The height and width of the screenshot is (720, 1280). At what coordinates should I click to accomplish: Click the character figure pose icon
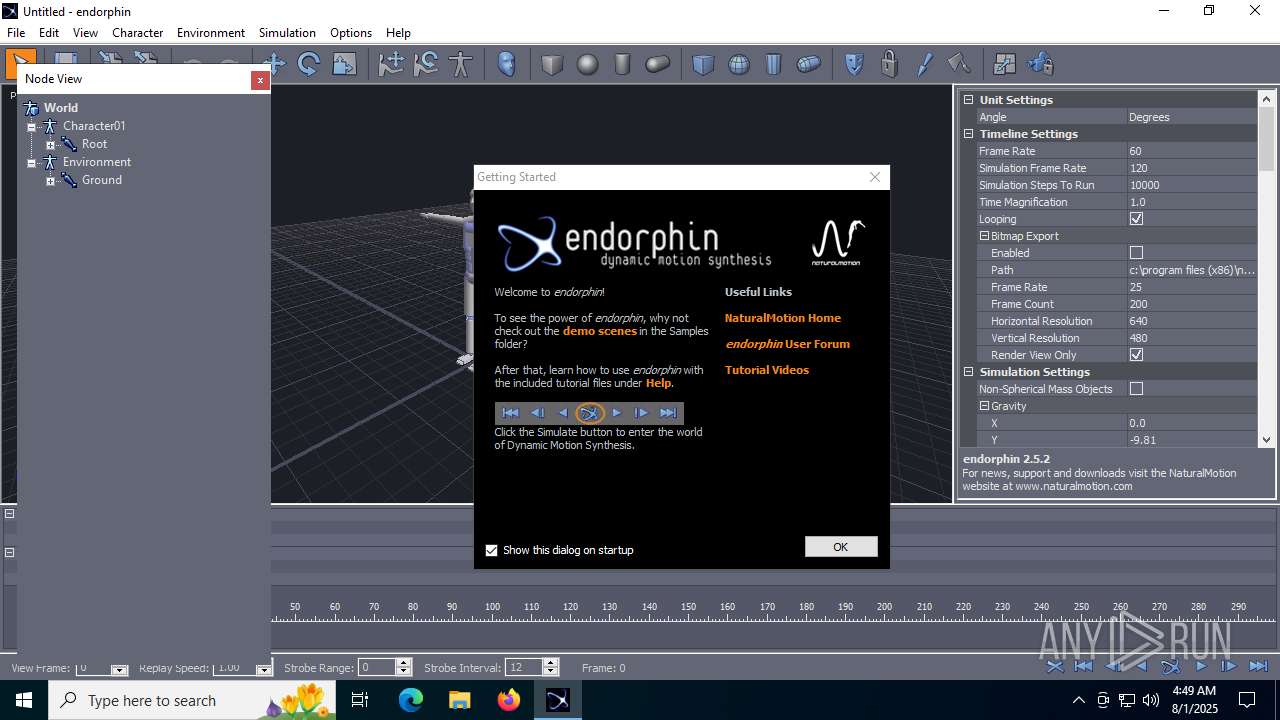tap(460, 65)
